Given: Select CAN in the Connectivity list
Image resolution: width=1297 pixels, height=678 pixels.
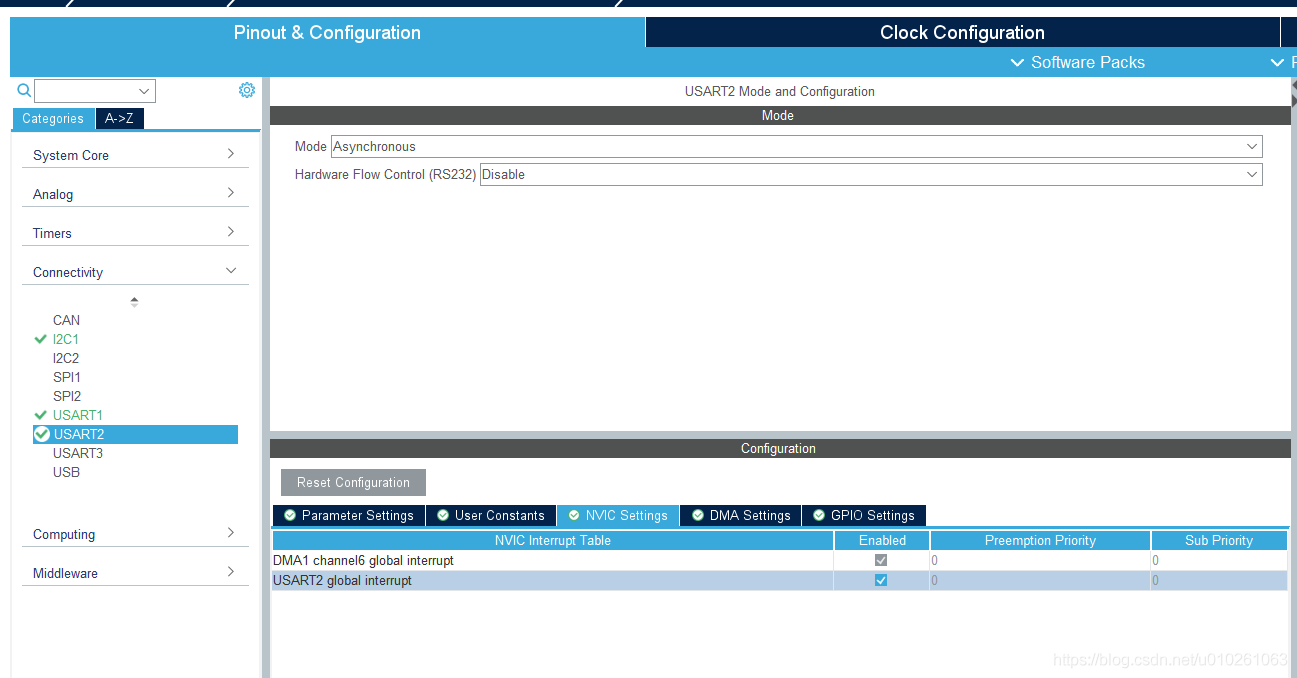Looking at the screenshot, I should 66,320.
